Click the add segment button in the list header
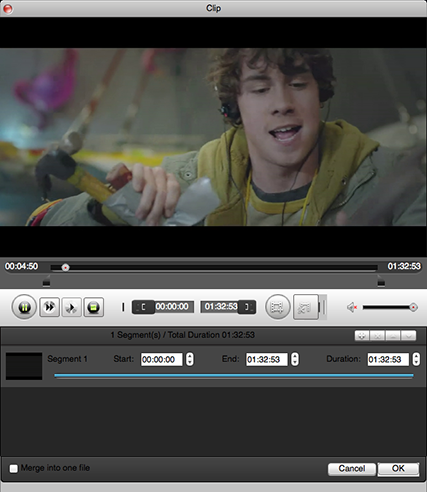427x492 pixels. (362, 336)
